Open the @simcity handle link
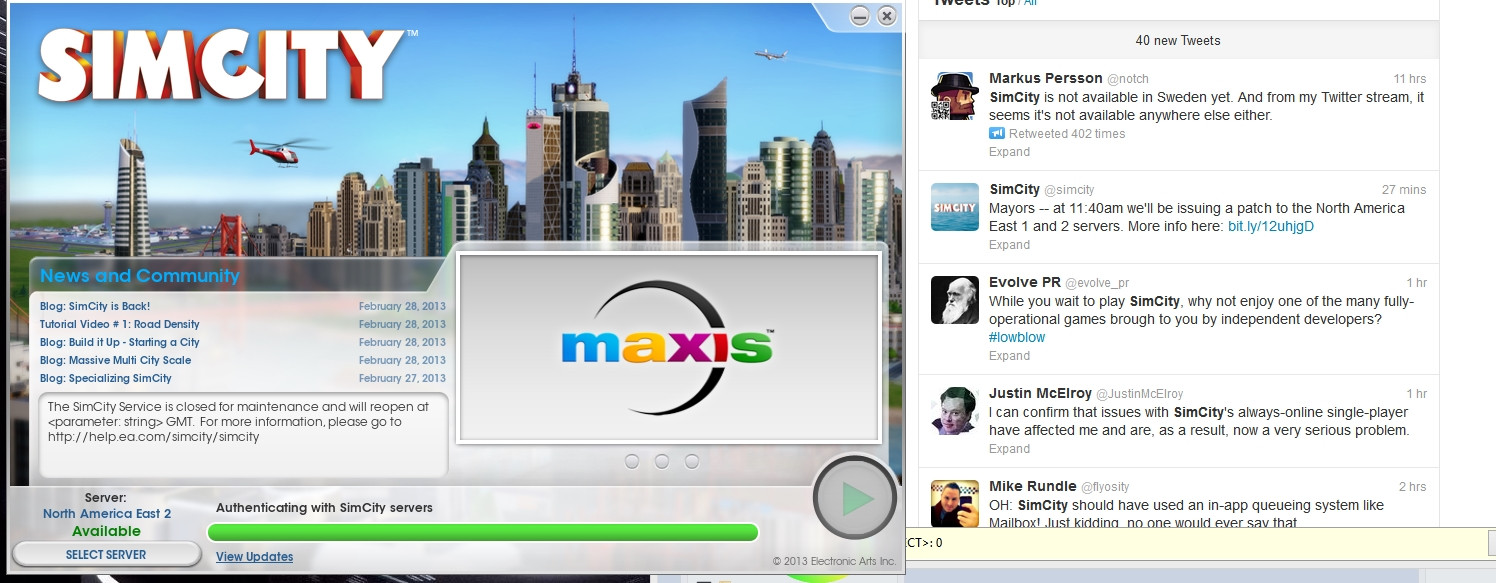The height and width of the screenshot is (583, 1496). coord(1069,190)
